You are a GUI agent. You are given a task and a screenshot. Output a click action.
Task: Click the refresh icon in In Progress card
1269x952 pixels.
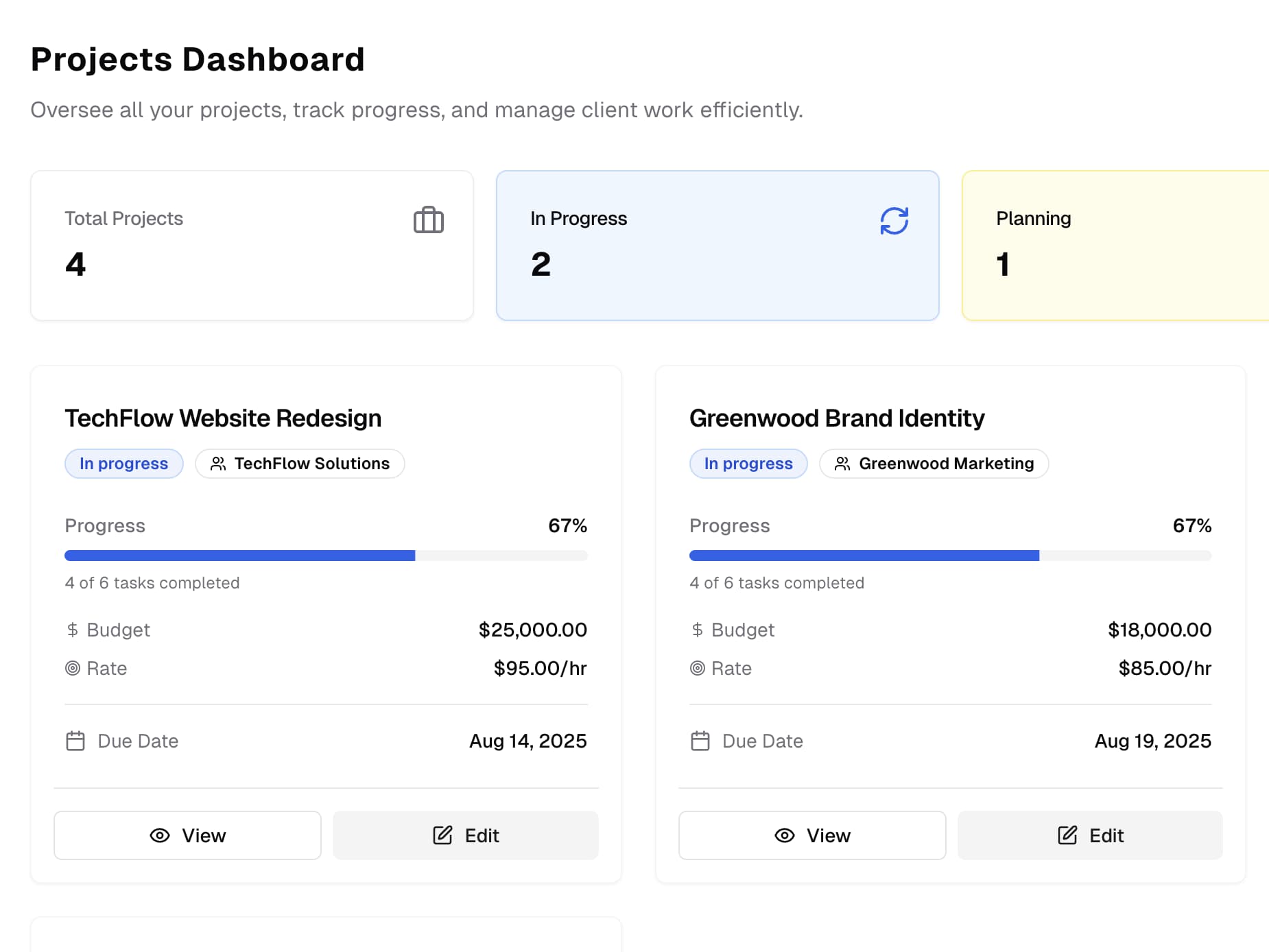tap(894, 221)
